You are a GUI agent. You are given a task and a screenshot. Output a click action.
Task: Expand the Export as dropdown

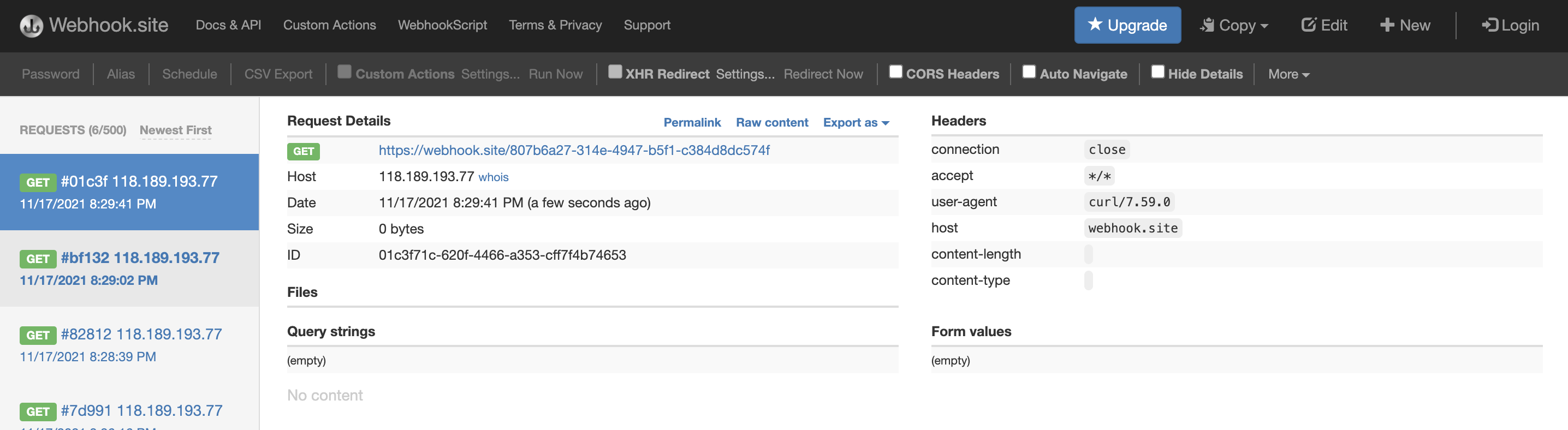(856, 122)
